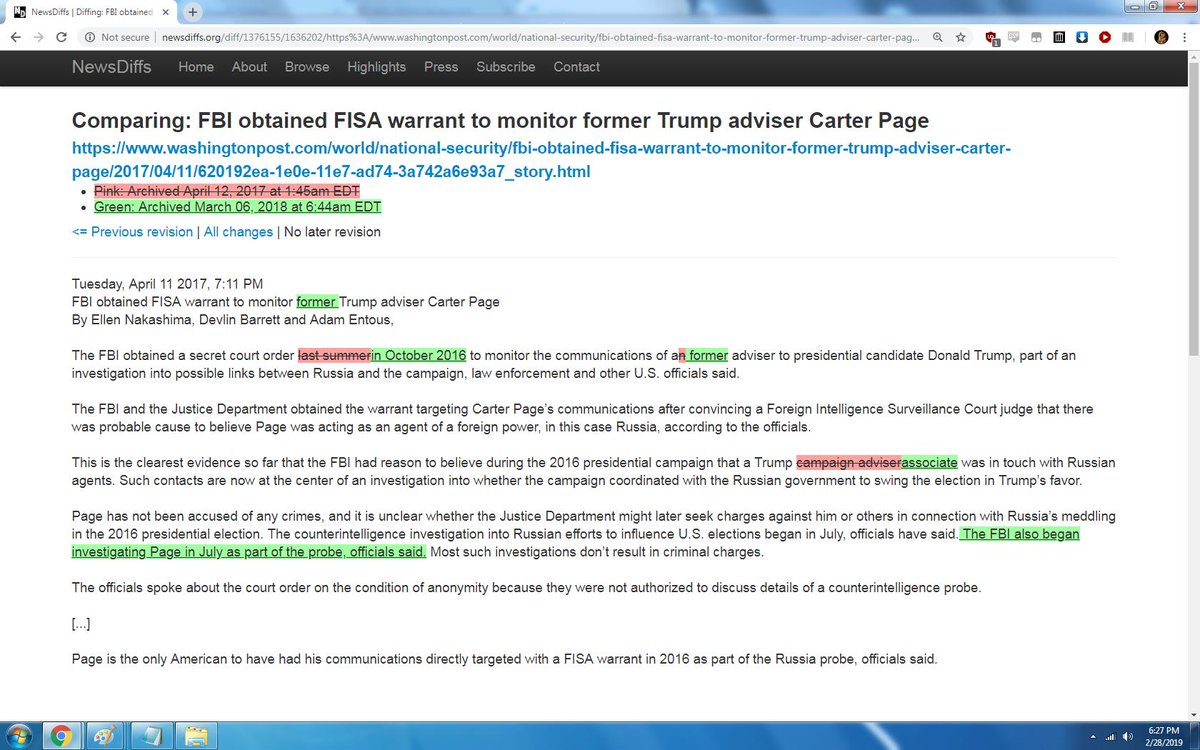The image size is (1200, 750).
Task: Click the struck-out 'campaign adviser' text
Action: click(849, 463)
